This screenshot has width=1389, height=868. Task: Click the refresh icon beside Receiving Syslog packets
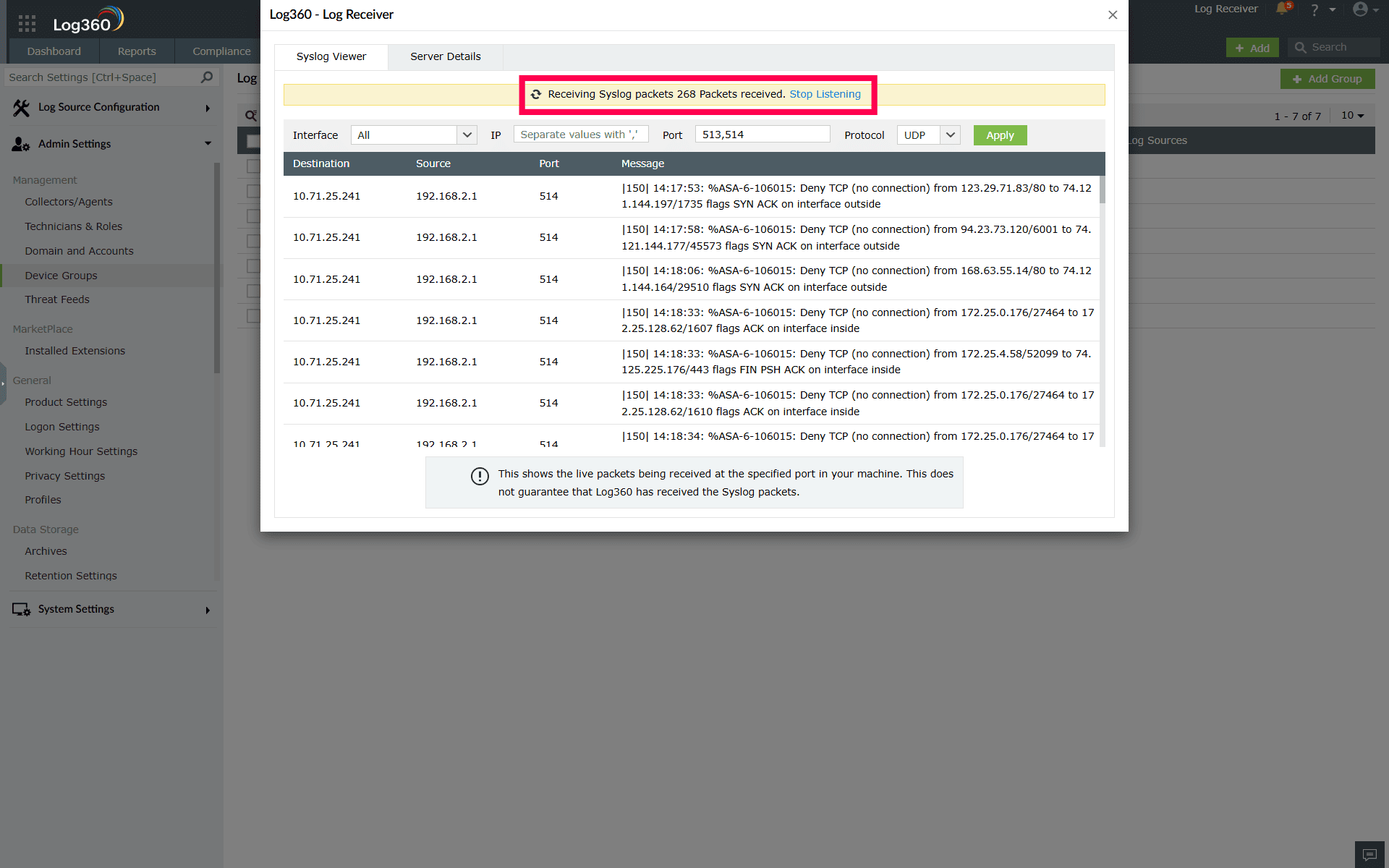[536, 94]
